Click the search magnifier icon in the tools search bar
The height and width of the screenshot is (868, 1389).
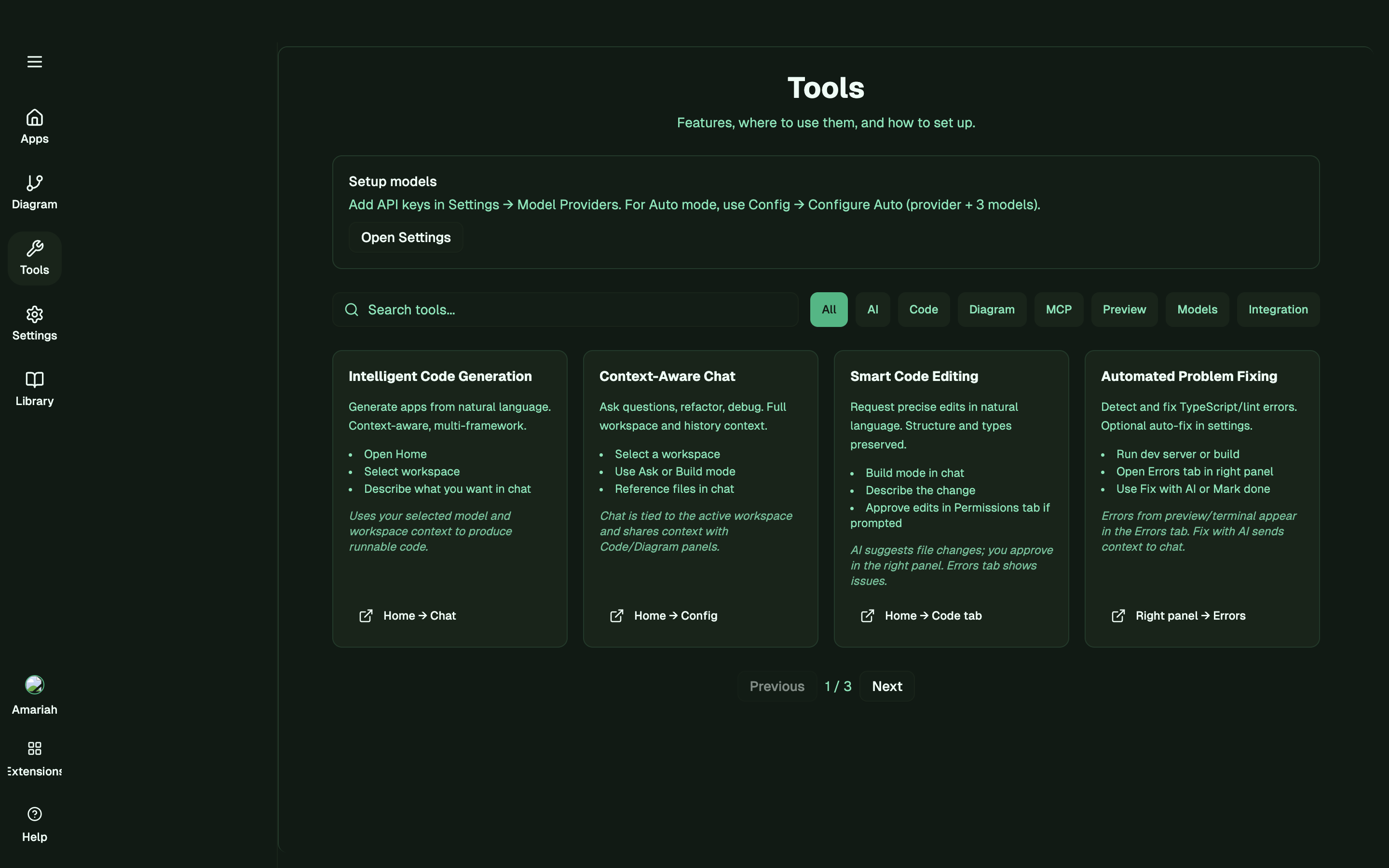351,310
